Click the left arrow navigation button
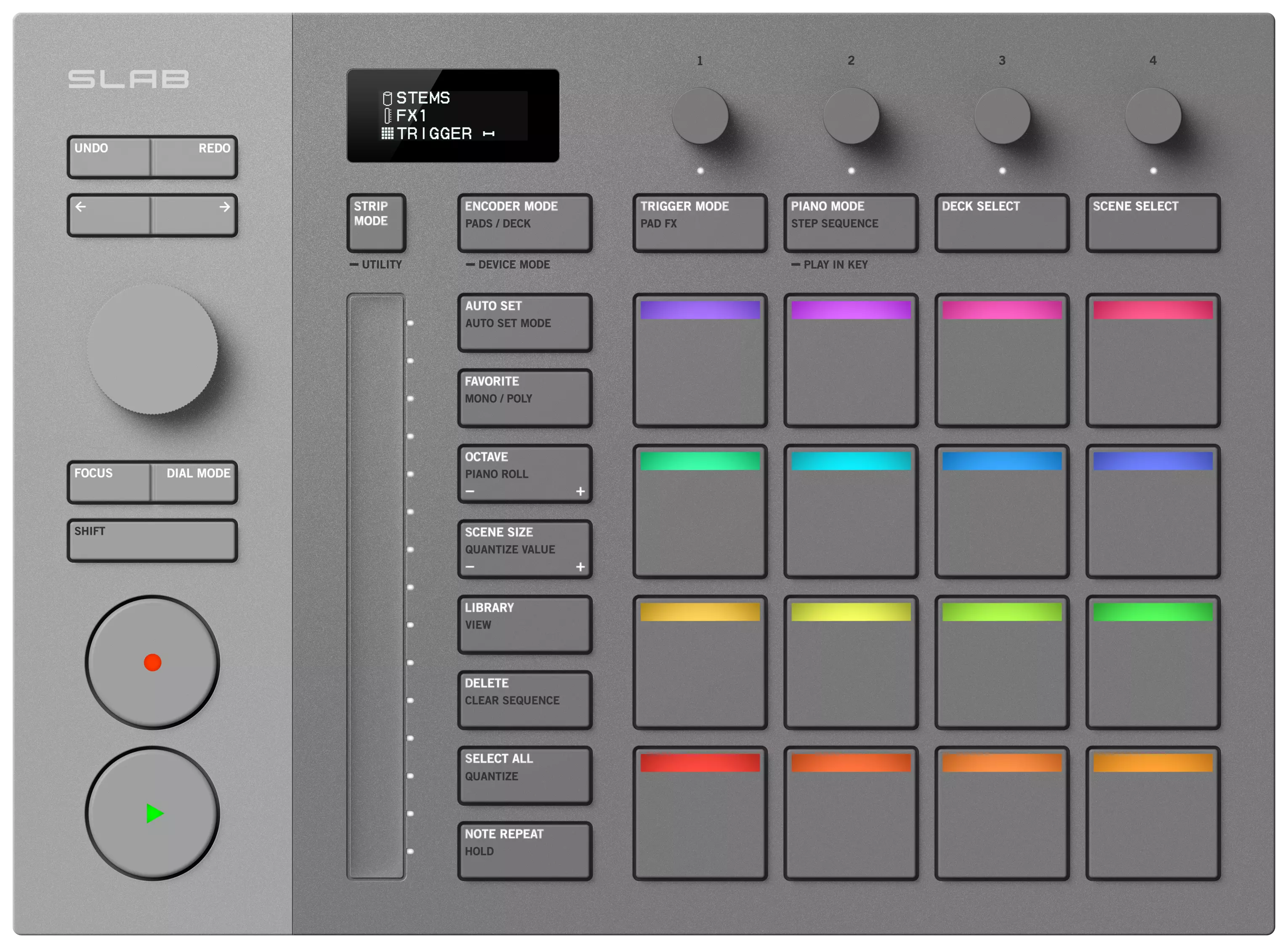The image size is (1288, 948). [109, 215]
